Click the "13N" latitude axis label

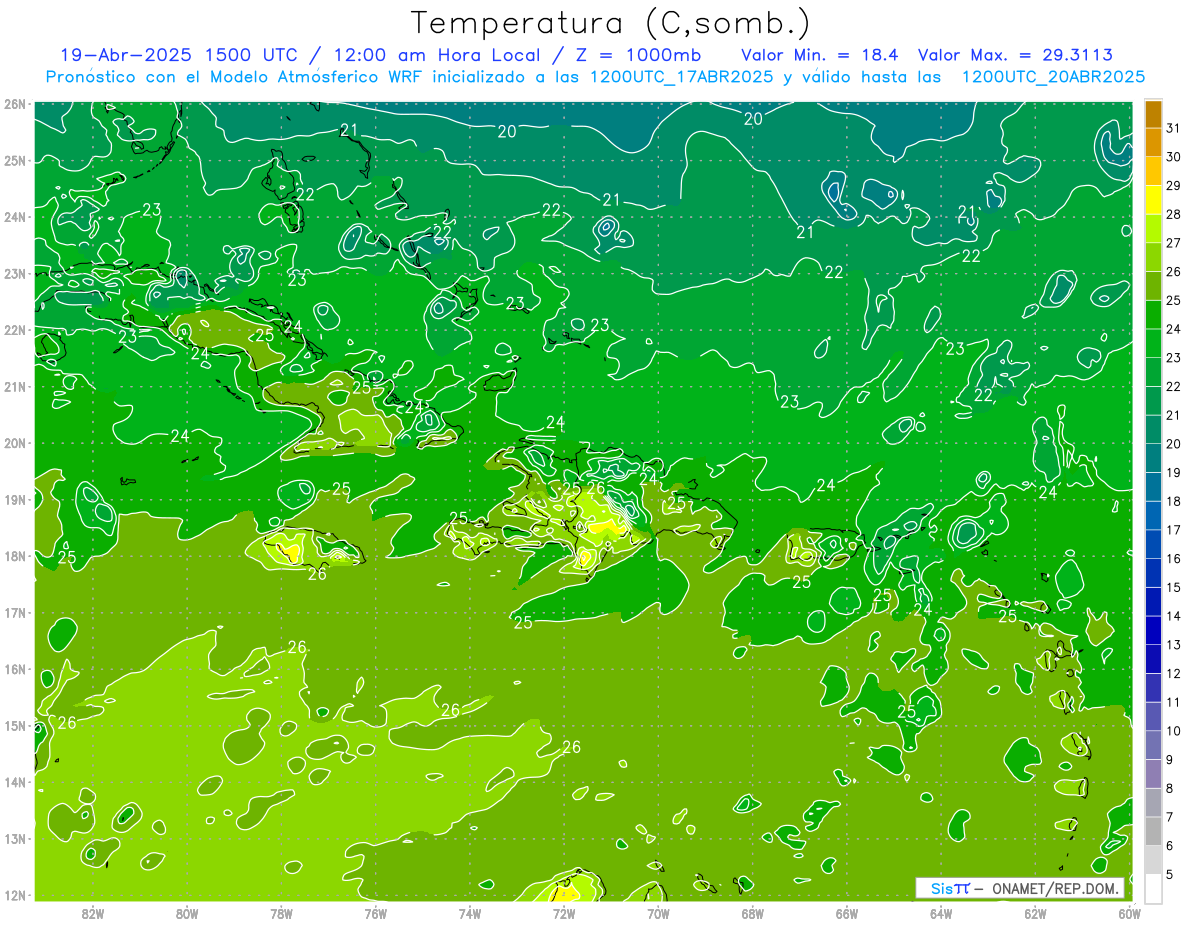pos(14,839)
